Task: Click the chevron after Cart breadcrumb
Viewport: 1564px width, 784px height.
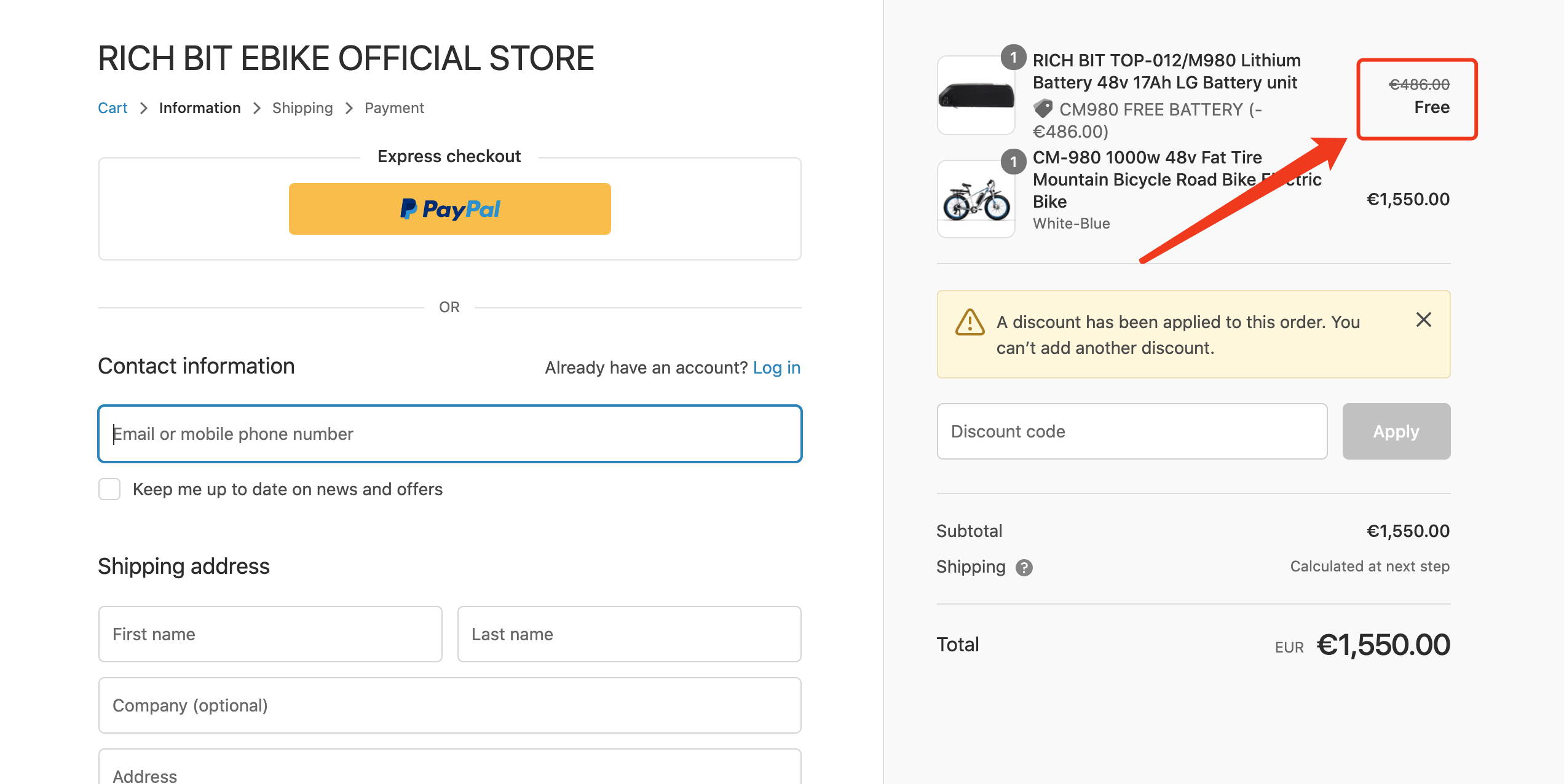Action: point(143,108)
